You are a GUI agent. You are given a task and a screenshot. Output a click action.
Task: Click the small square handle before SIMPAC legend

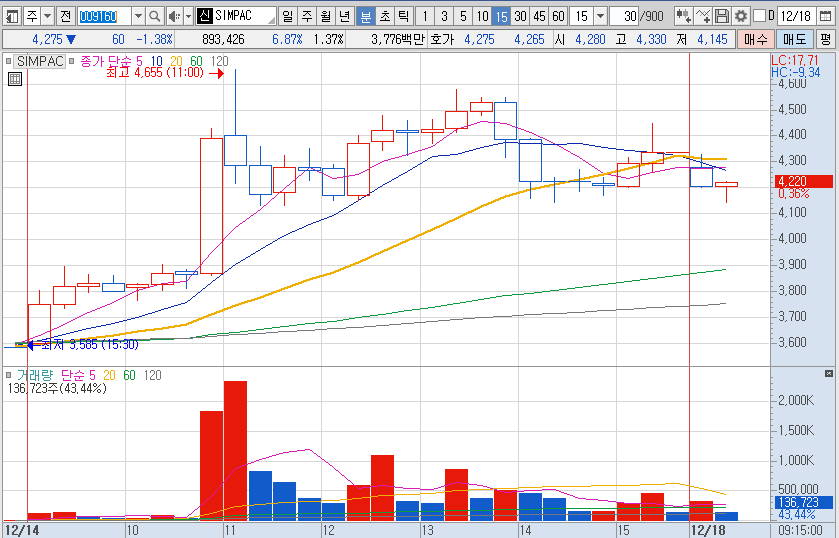8,61
